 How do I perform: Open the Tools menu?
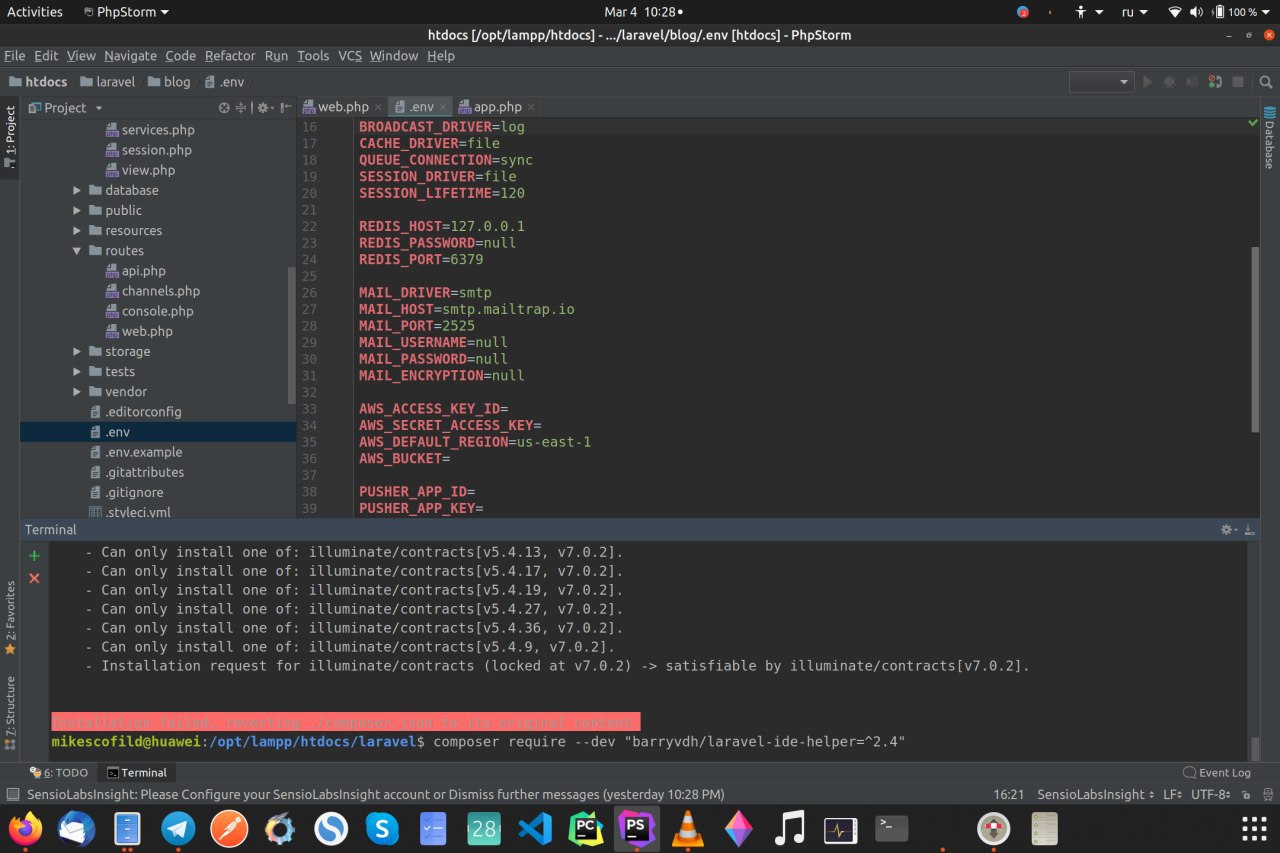tap(313, 56)
